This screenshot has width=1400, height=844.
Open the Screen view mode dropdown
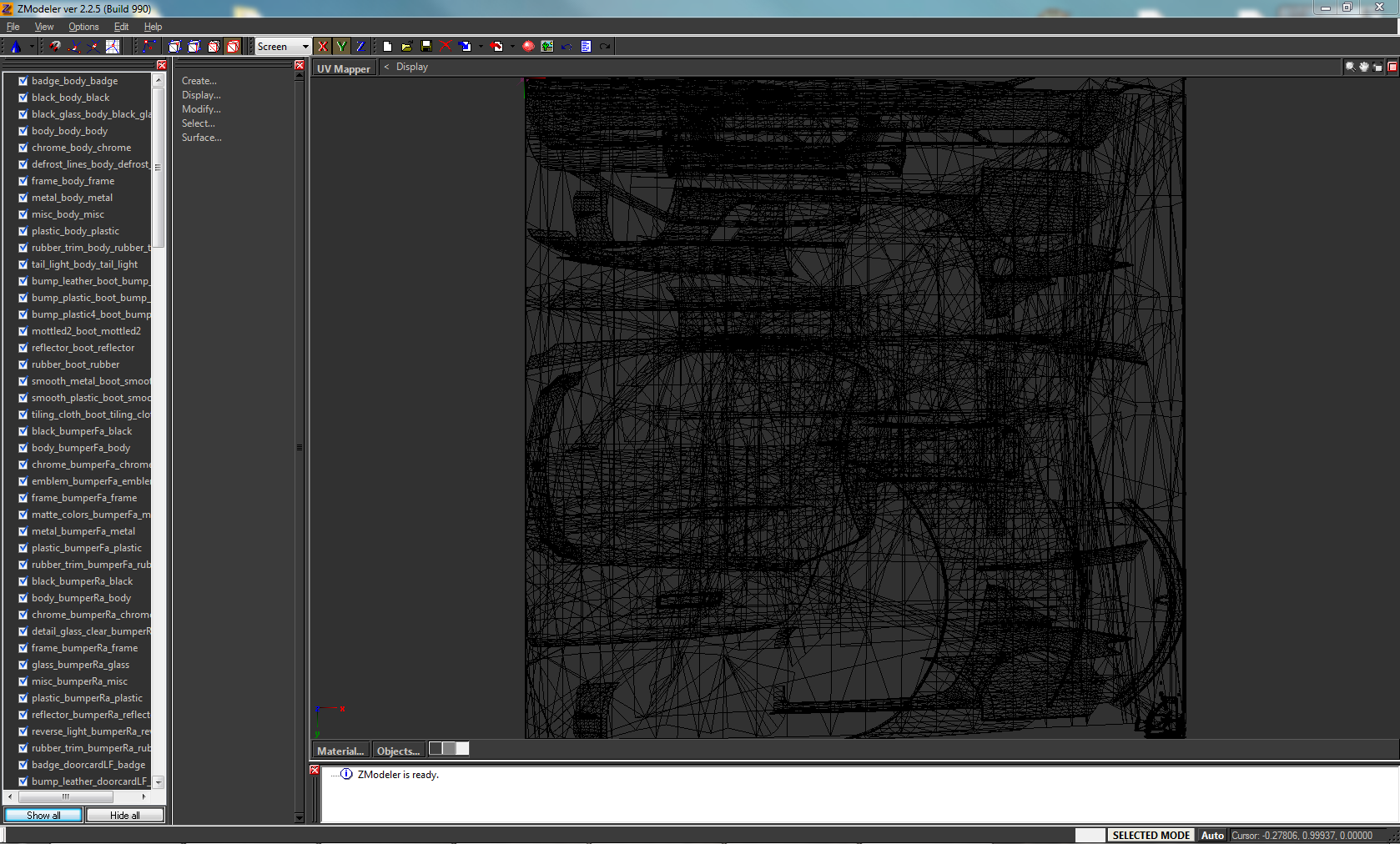305,47
